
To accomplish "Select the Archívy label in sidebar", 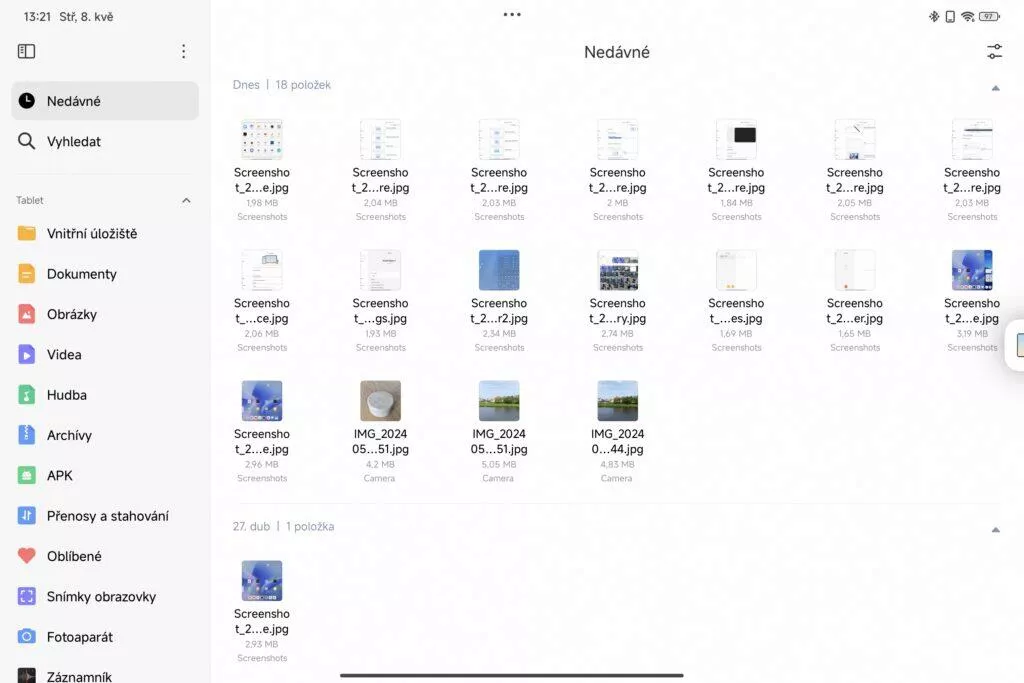I will pyautogui.click(x=69, y=435).
